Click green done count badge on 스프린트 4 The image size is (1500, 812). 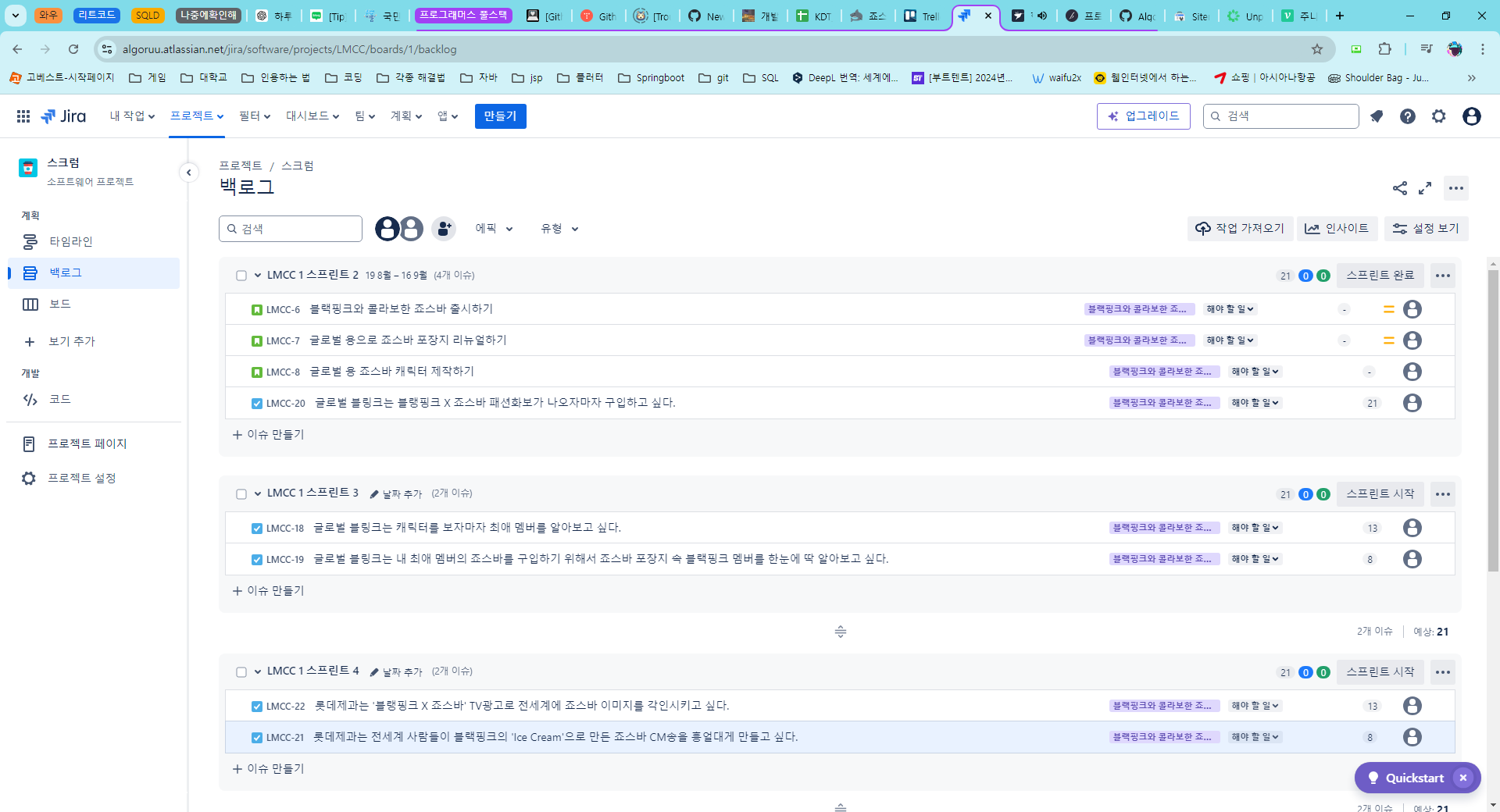(x=1323, y=672)
